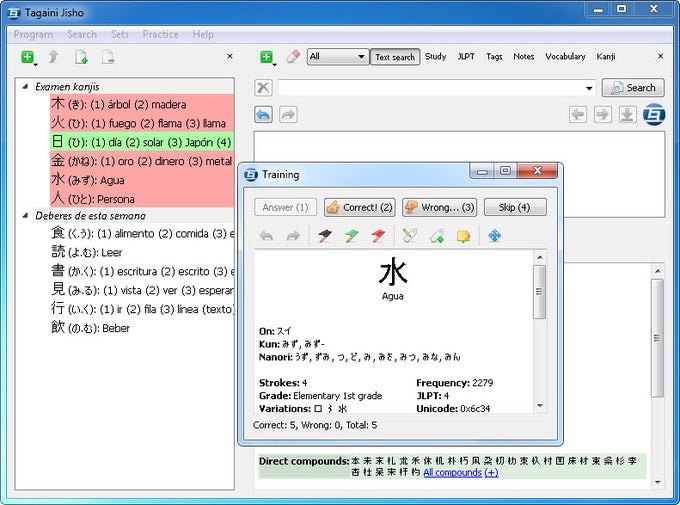This screenshot has width=680, height=505.
Task: Click the red graduation cap icon
Action: 378,236
